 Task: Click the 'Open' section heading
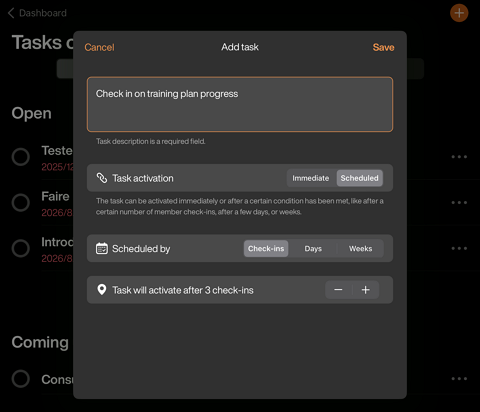(32, 114)
